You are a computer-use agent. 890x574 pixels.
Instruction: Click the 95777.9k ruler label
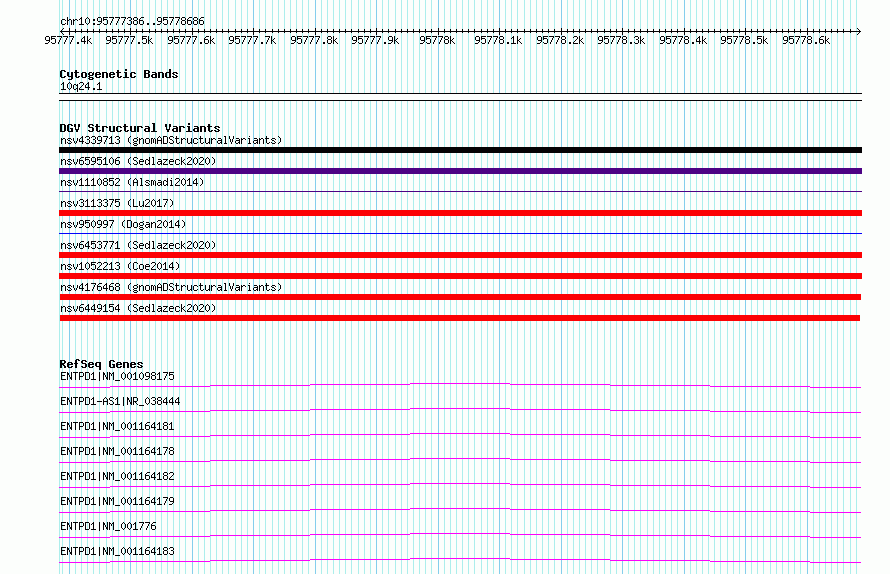pos(375,40)
